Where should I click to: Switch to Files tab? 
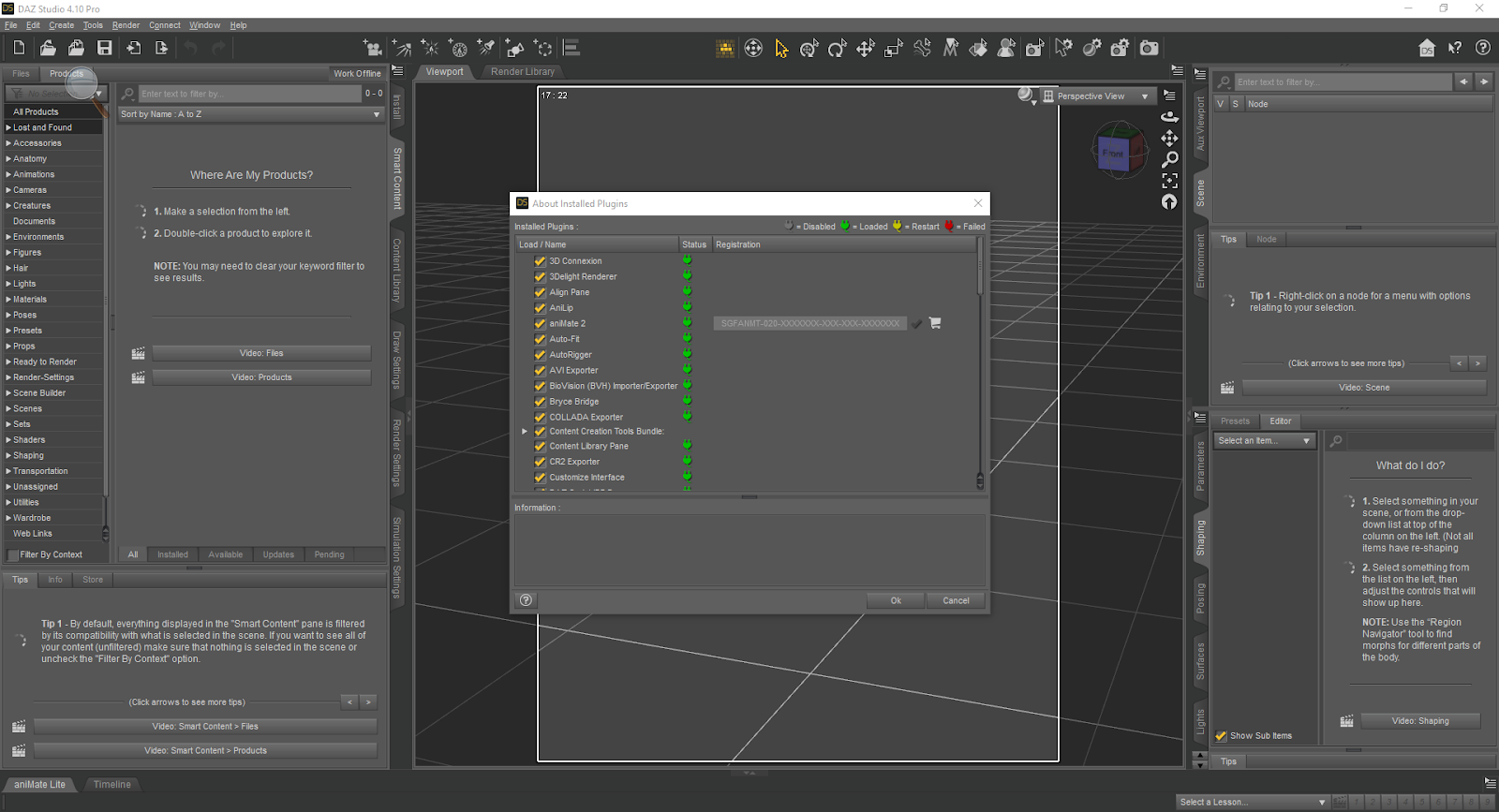(21, 74)
